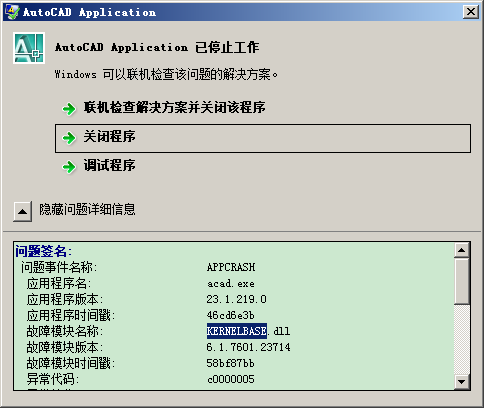Click the module version 6.1.7601.23714
This screenshot has width=484, height=408.
pos(248,347)
